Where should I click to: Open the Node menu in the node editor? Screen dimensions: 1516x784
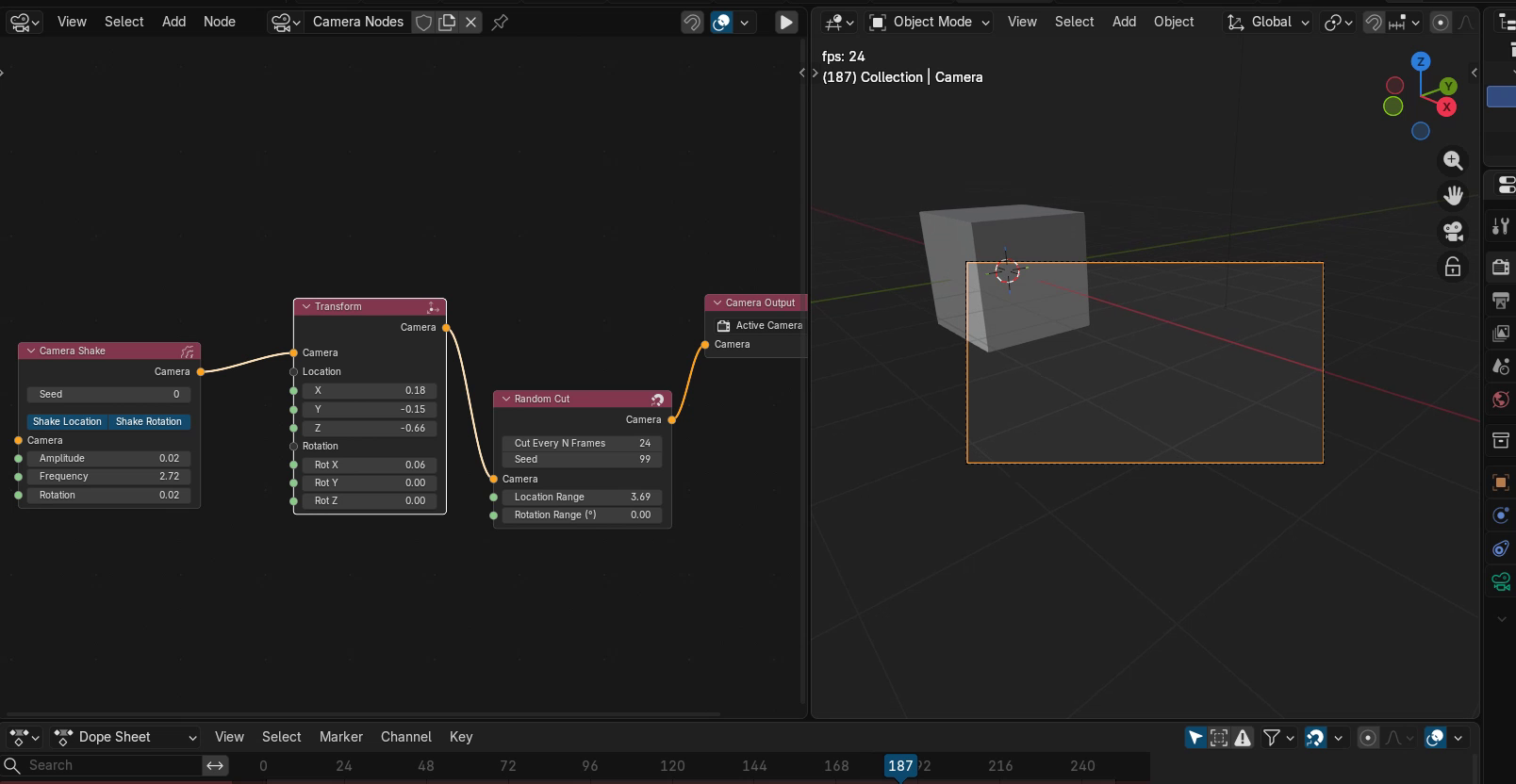coord(220,22)
